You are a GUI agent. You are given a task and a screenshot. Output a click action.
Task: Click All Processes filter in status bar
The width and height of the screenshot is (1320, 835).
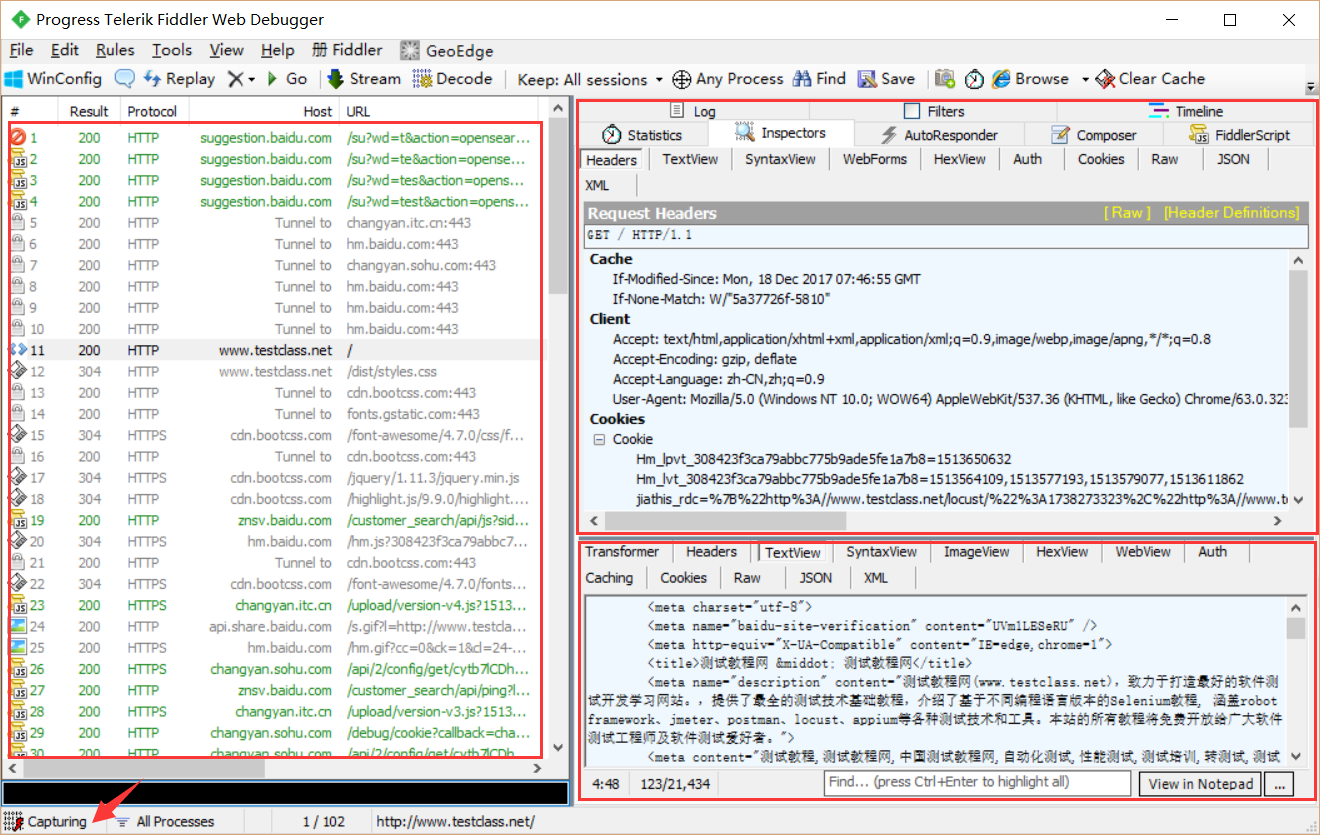(x=166, y=822)
